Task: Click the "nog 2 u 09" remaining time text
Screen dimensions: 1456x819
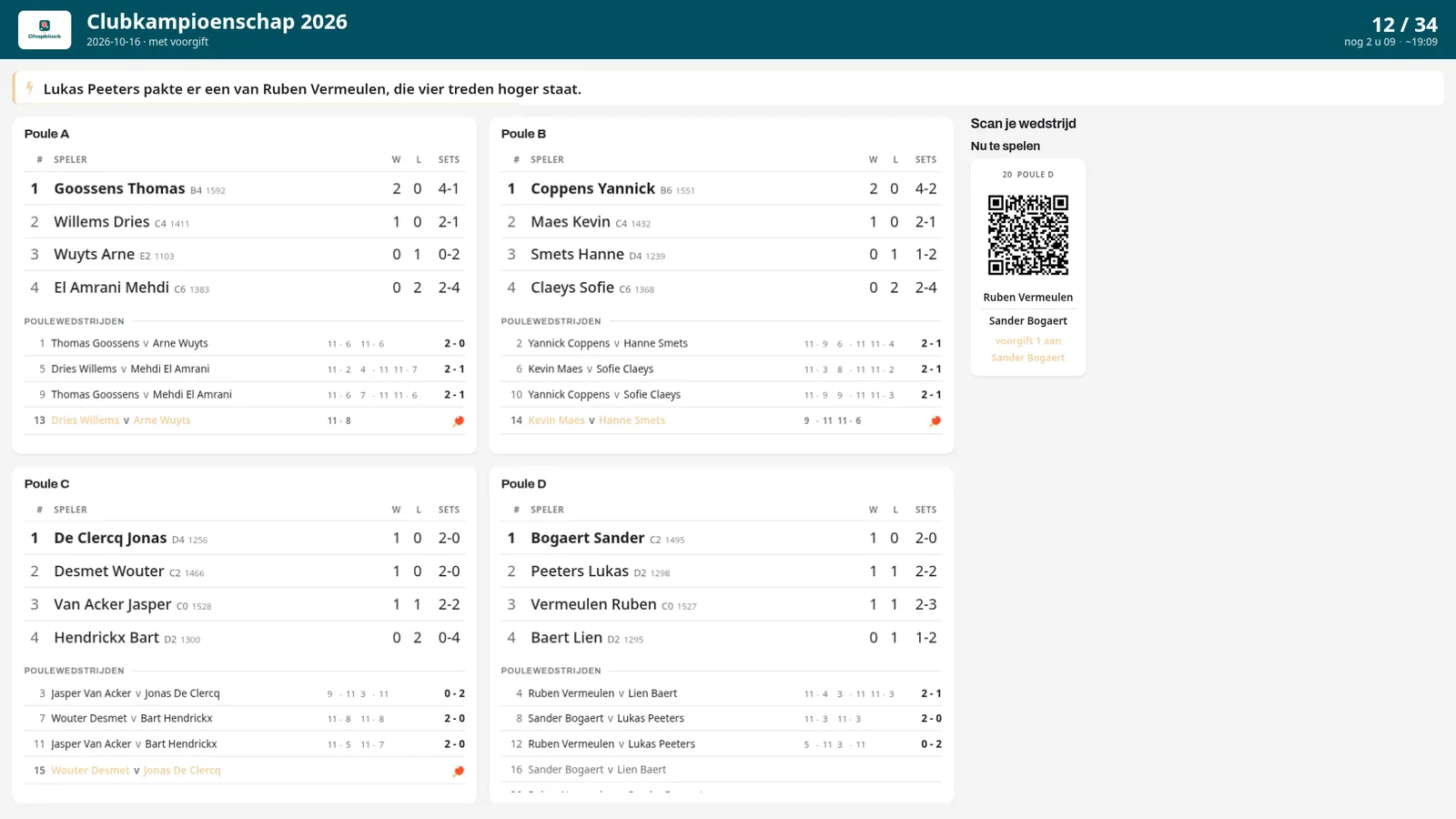Action: click(1370, 42)
